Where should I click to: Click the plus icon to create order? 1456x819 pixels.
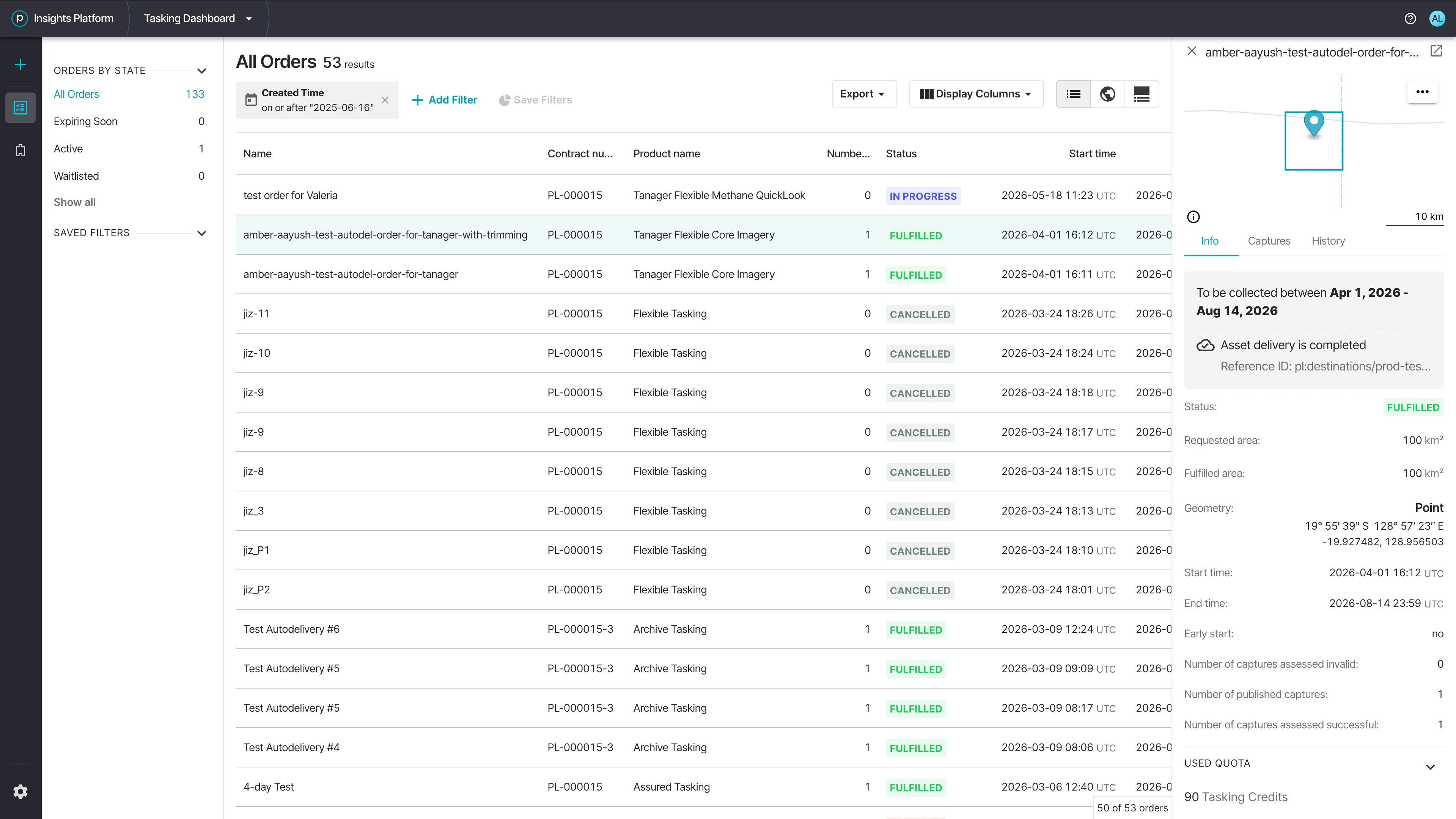[20, 64]
